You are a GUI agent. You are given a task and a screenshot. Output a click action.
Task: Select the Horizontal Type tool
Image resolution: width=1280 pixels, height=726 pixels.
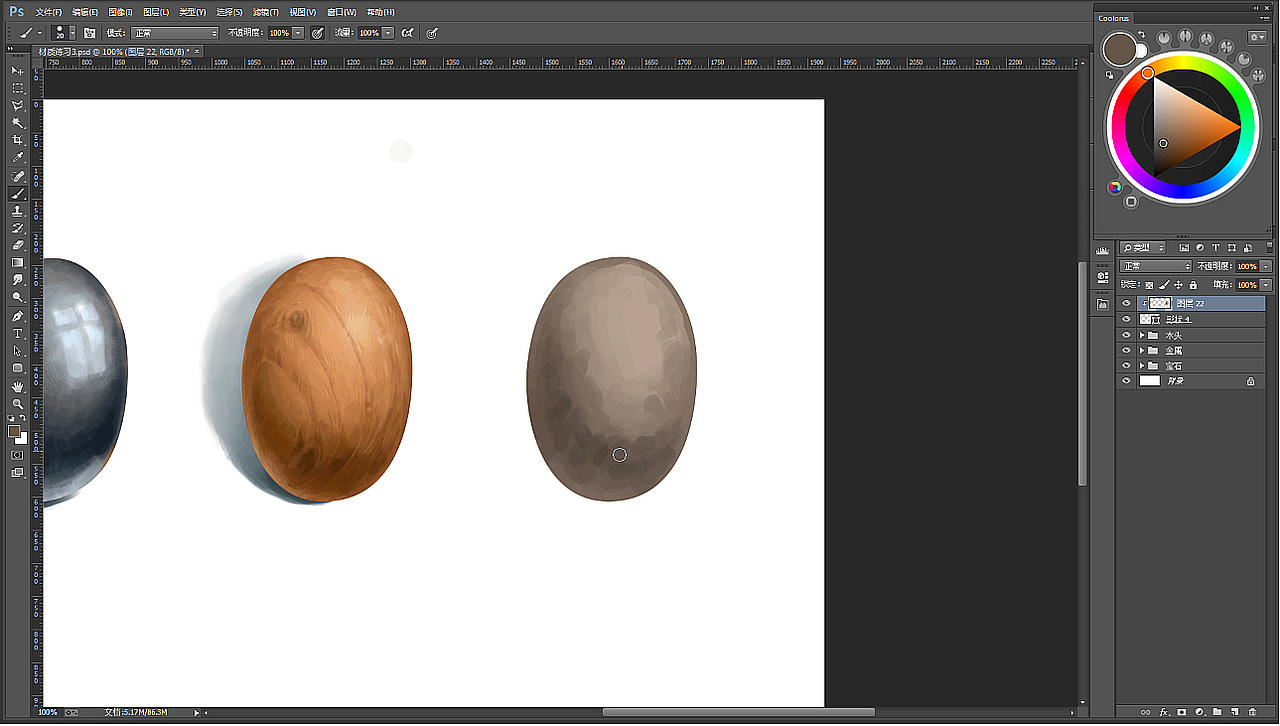coord(17,333)
